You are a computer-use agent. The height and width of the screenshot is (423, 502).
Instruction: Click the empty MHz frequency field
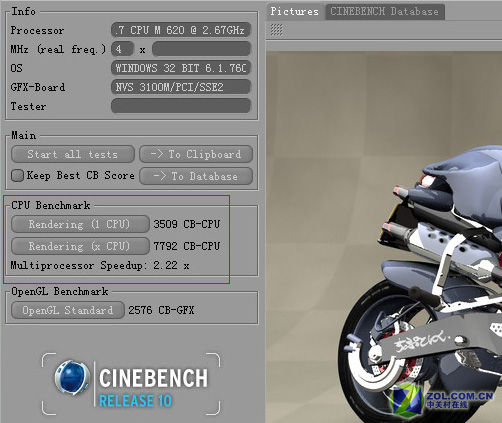tap(201, 49)
